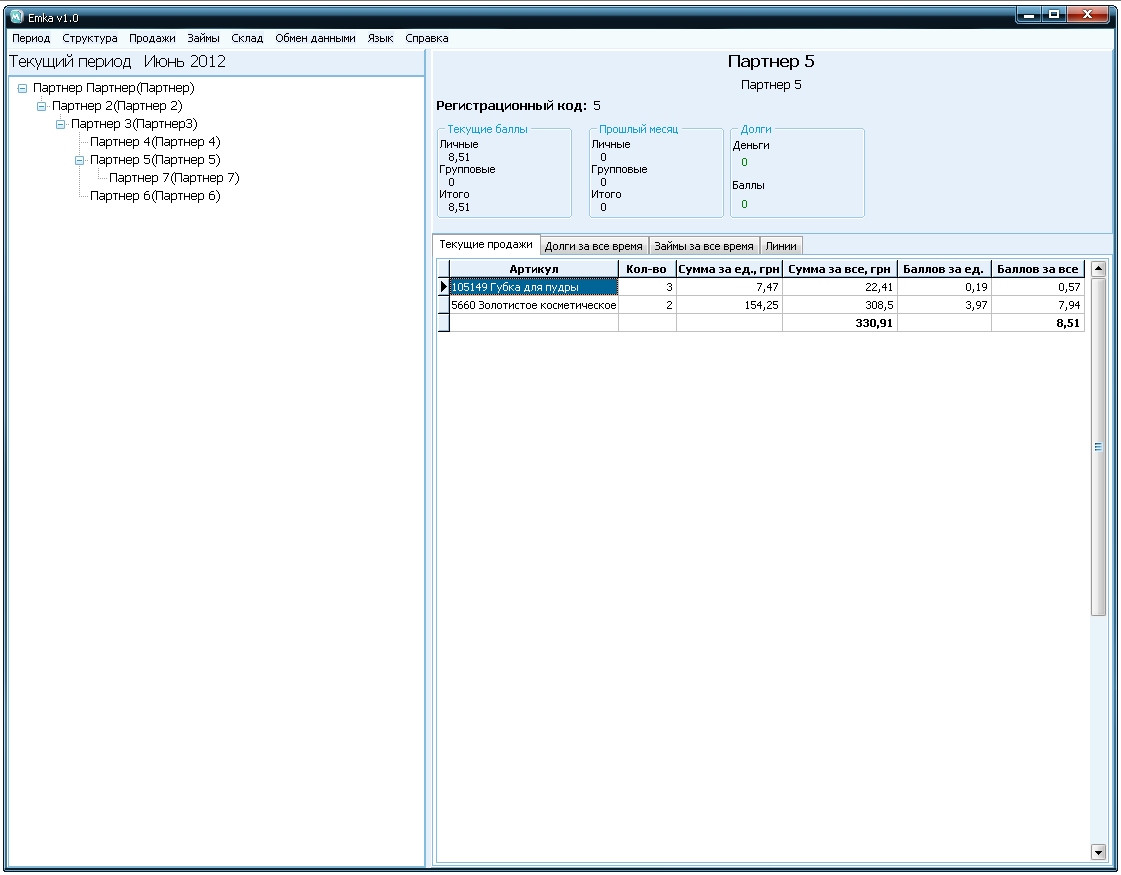The image size is (1121, 875).
Task: Collapse the Партнер 5 tree node
Action: point(80,160)
